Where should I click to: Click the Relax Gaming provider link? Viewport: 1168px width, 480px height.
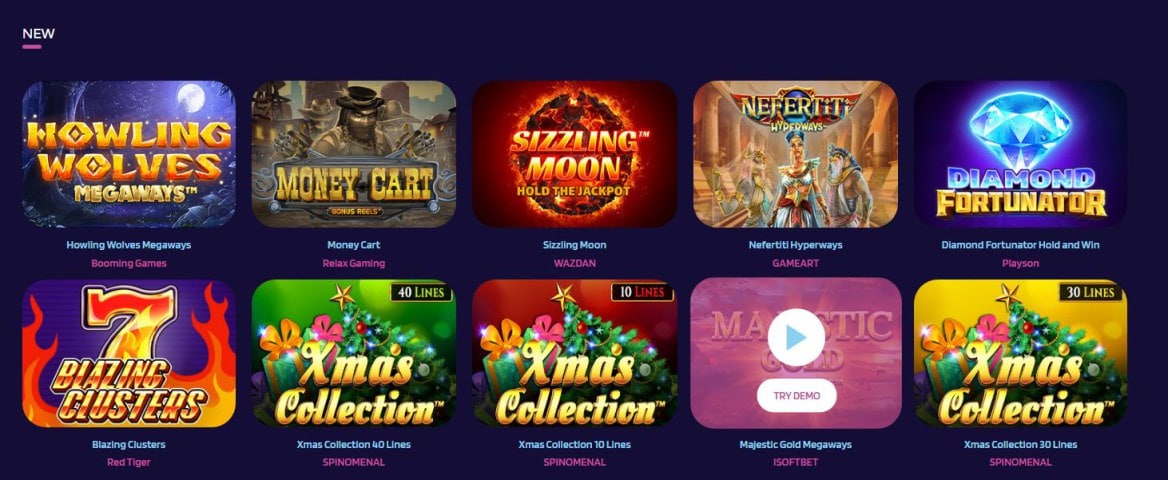(353, 263)
